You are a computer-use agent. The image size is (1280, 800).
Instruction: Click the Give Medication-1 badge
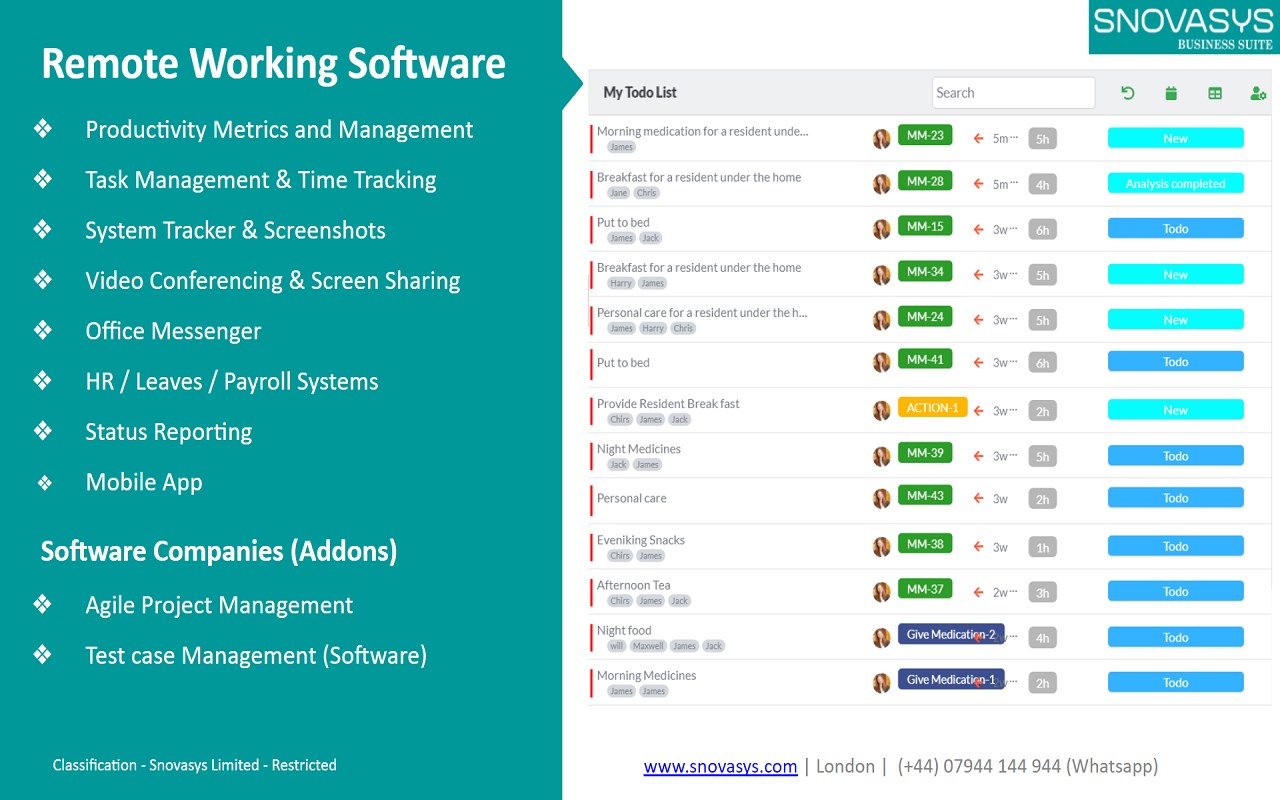click(951, 680)
